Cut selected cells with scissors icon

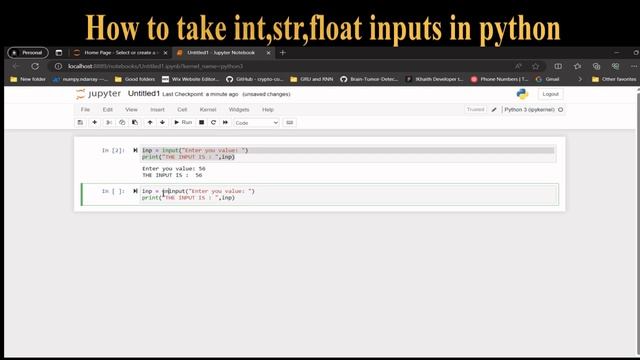coord(109,122)
